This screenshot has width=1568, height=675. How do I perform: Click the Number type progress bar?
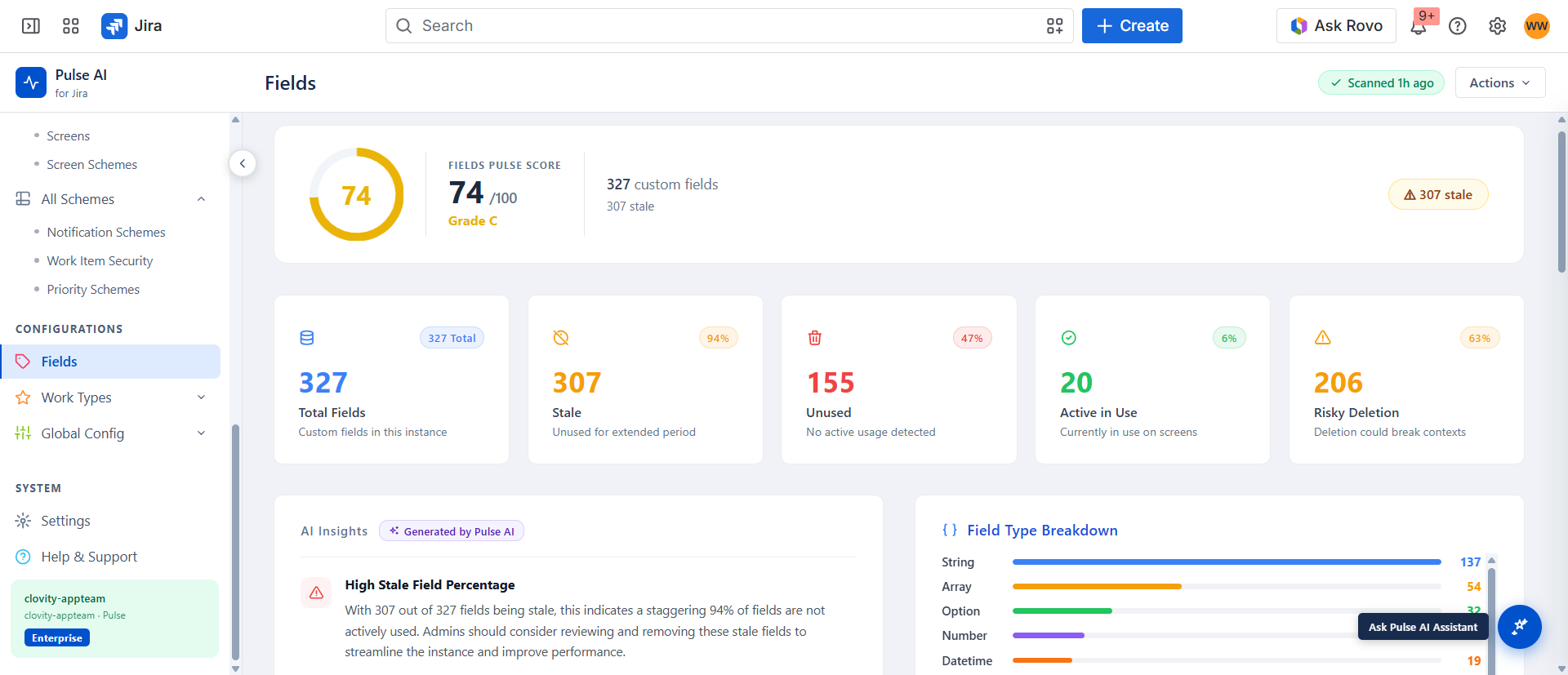click(1227, 635)
